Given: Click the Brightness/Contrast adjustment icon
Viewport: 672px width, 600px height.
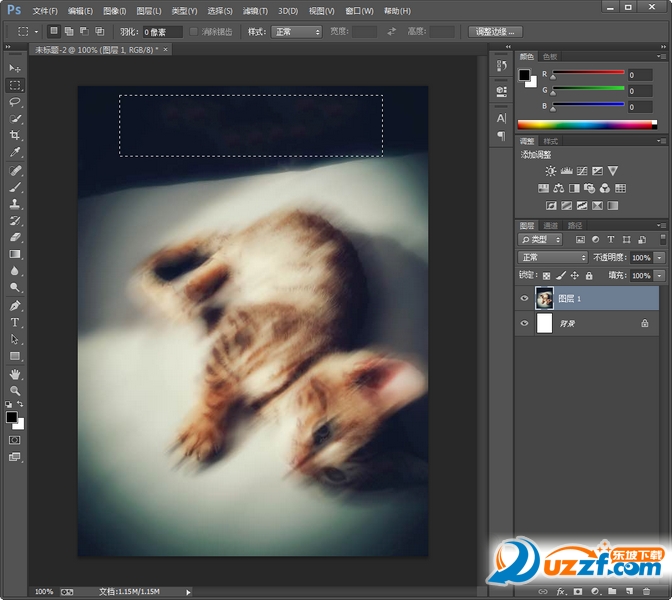Looking at the screenshot, I should tap(550, 172).
